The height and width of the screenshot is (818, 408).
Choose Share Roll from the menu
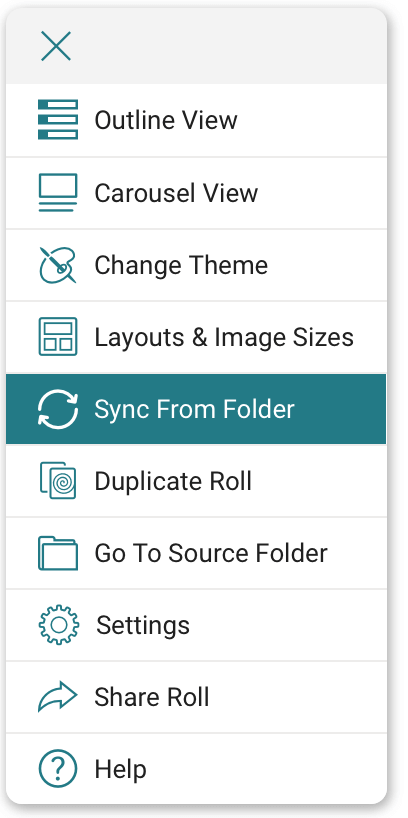(x=196, y=697)
